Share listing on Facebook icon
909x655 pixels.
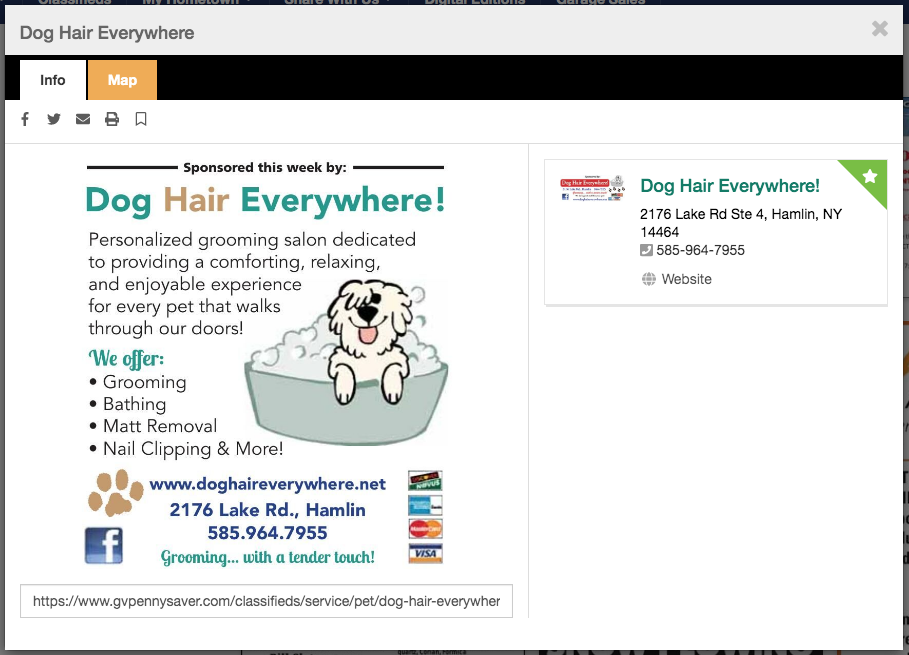pos(25,119)
